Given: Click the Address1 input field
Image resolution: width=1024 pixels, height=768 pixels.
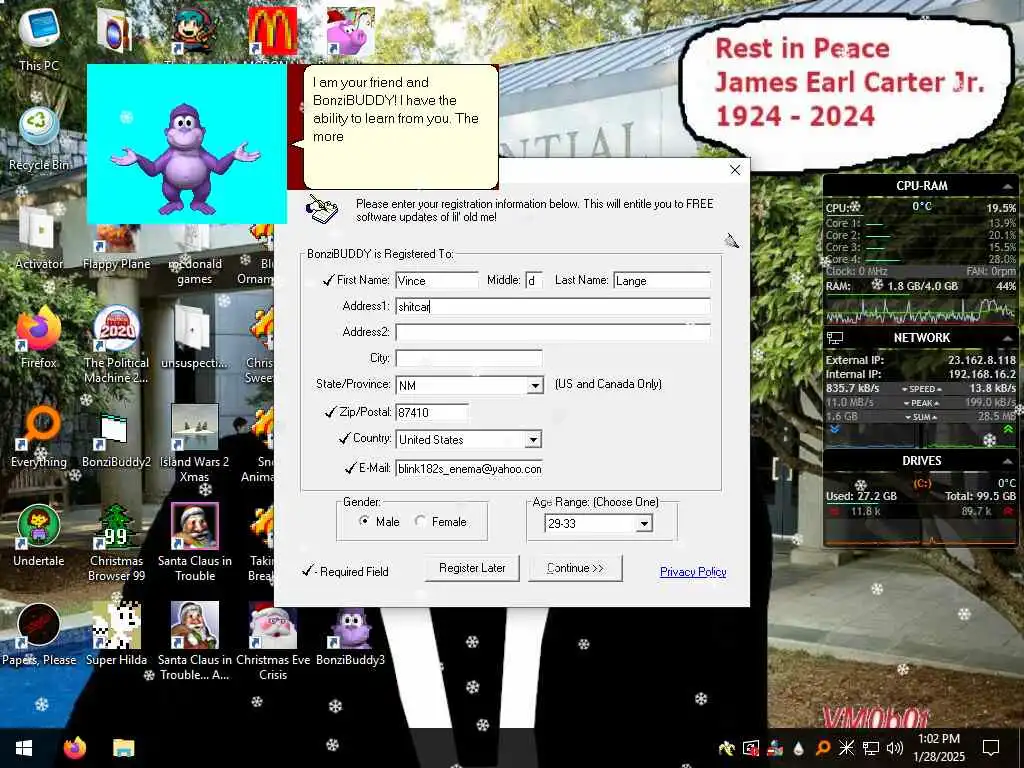Looking at the screenshot, I should [553, 306].
